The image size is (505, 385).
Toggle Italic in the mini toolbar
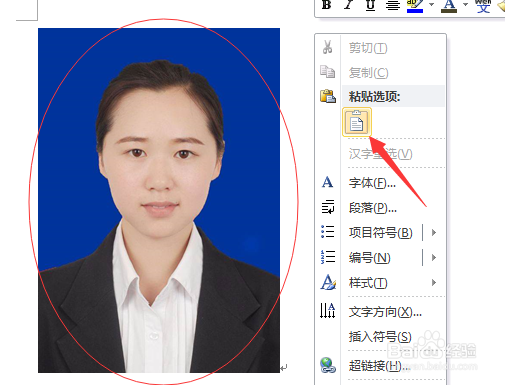349,5
